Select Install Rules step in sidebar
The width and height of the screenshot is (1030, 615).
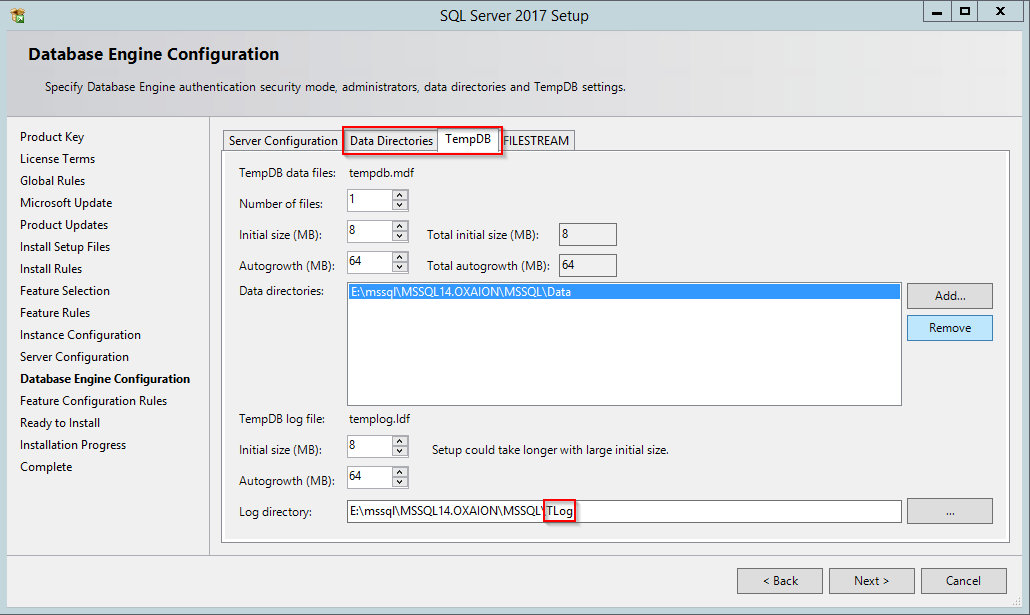[51, 269]
